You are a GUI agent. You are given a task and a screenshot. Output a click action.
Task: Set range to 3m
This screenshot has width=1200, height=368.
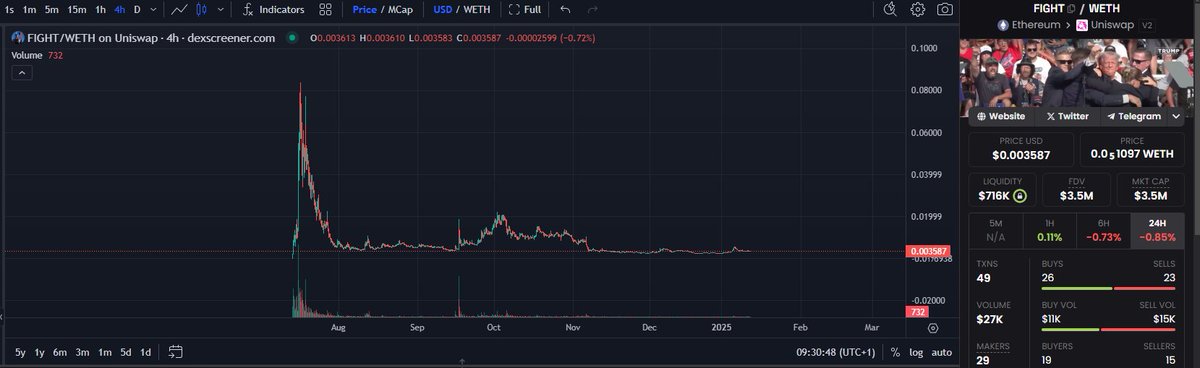[82, 352]
